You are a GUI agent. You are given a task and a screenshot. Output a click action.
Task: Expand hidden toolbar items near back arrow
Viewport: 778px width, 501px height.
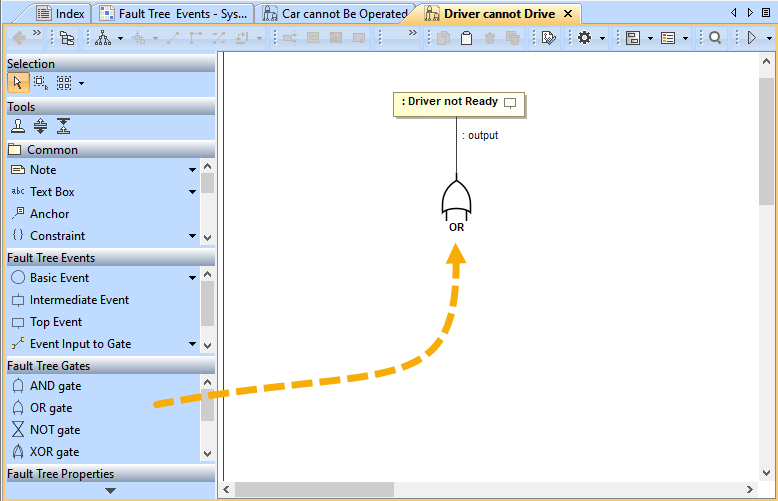(37, 33)
